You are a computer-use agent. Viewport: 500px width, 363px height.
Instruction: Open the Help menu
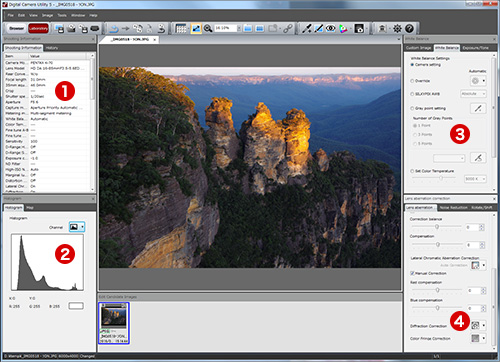tap(93, 15)
